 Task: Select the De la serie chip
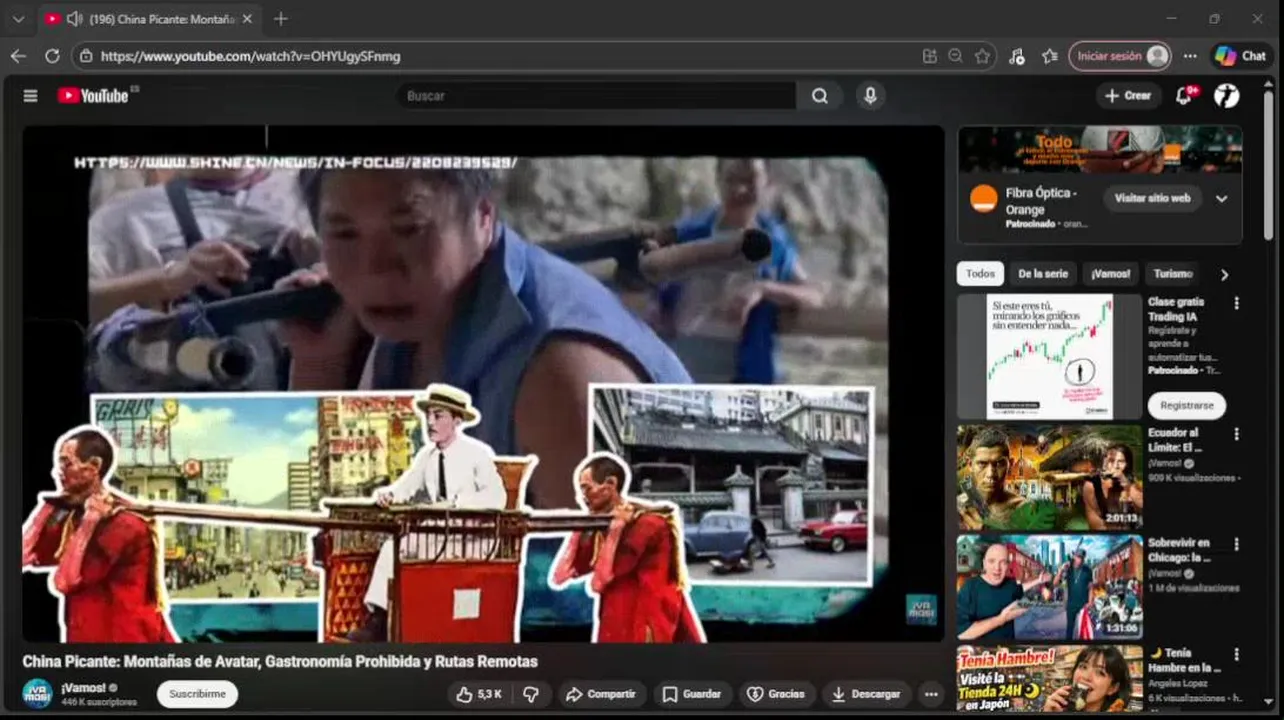point(1043,274)
